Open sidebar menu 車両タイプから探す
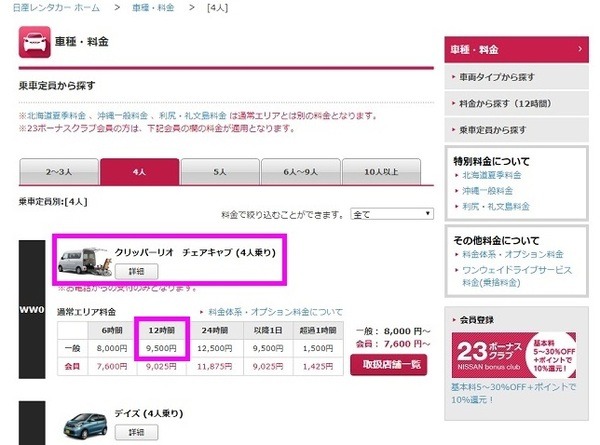Viewport: 600px width, 445px height. pos(516,77)
